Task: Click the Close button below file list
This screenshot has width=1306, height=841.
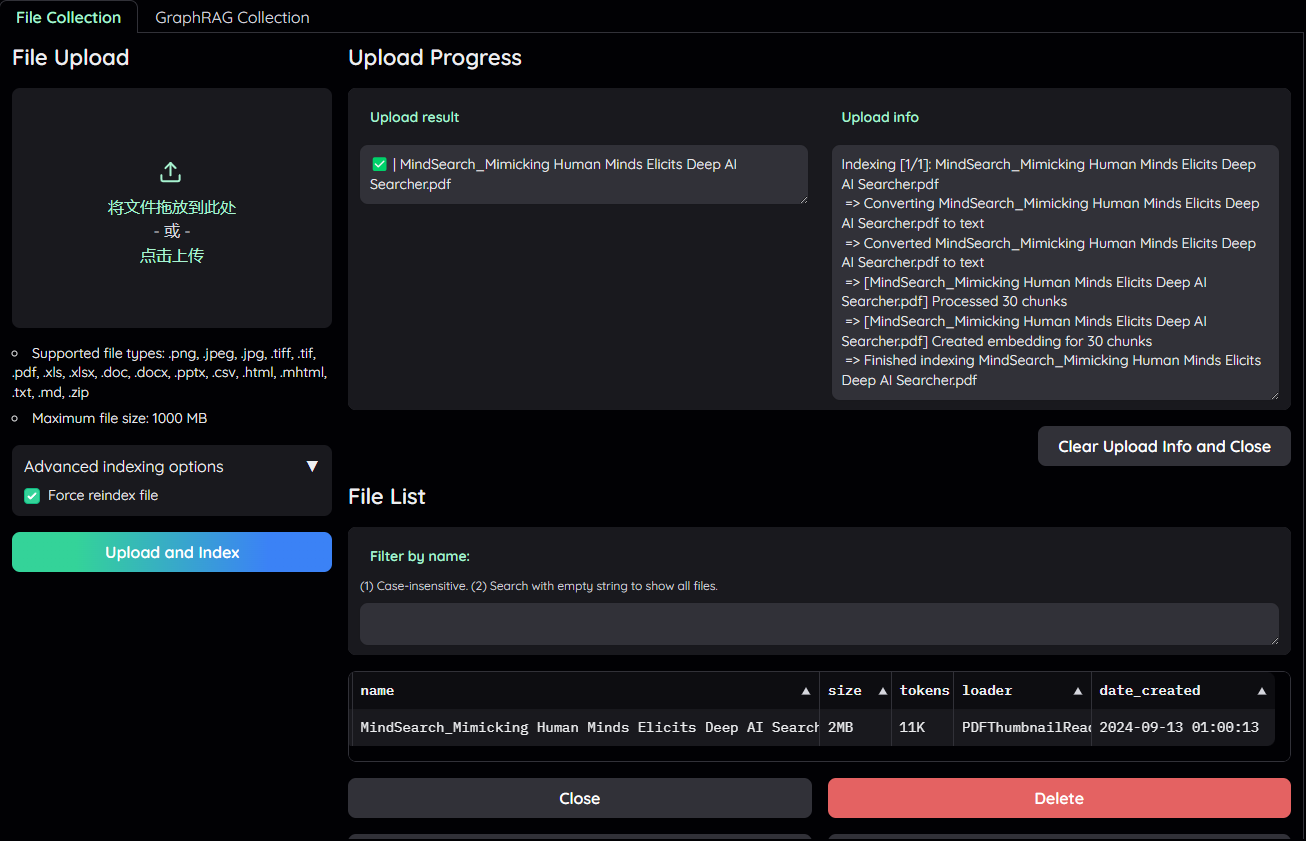Action: [580, 798]
